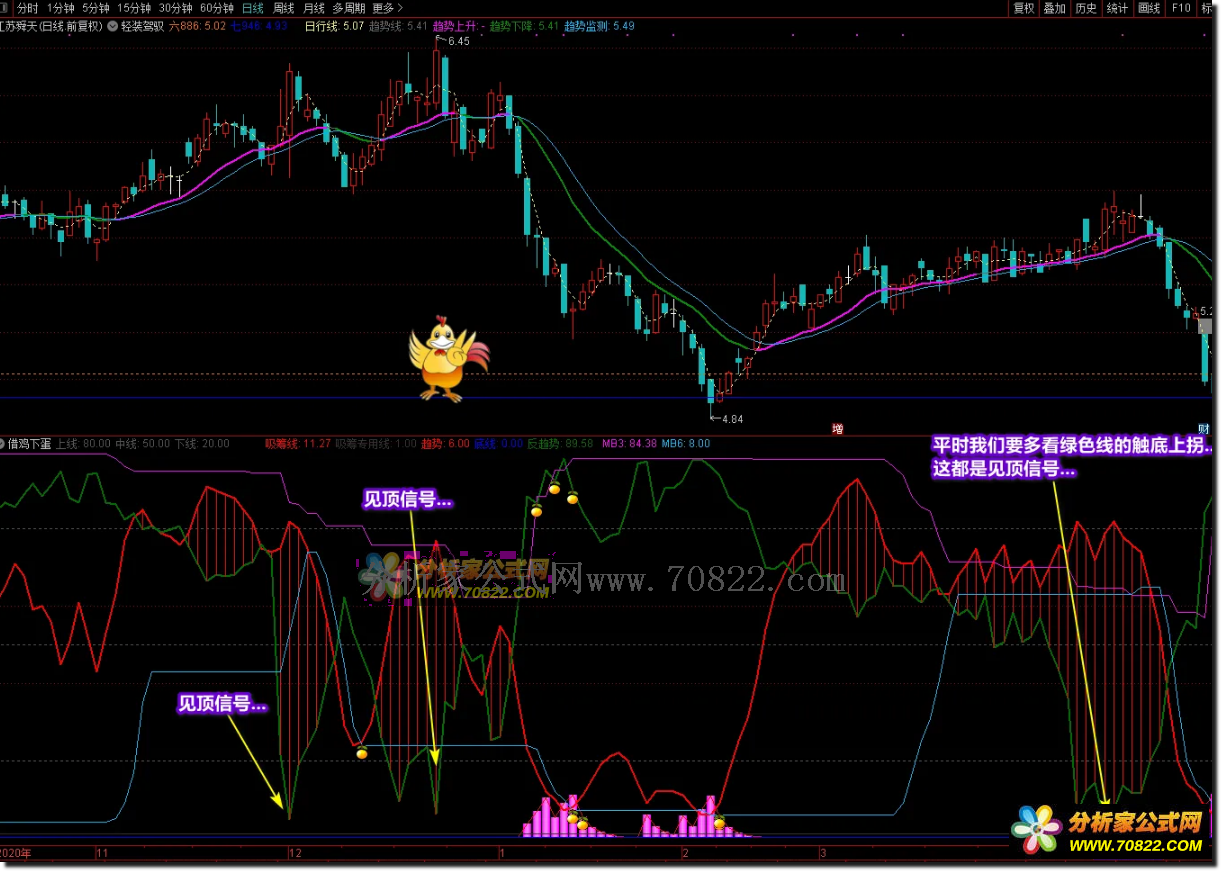This screenshot has width=1222, height=871.
Task: Open the 统计 statistics button
Action: (1117, 8)
